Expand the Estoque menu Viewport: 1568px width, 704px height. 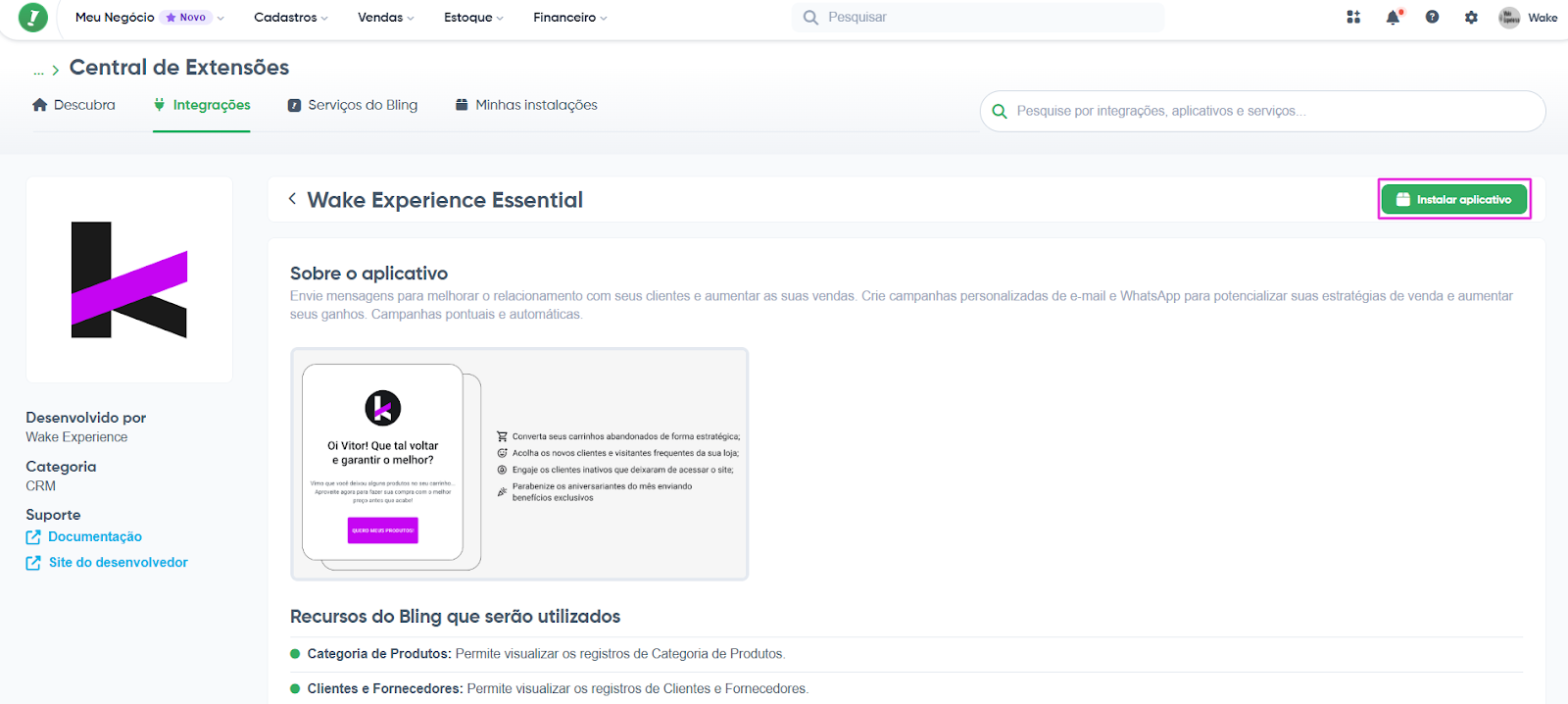[473, 18]
